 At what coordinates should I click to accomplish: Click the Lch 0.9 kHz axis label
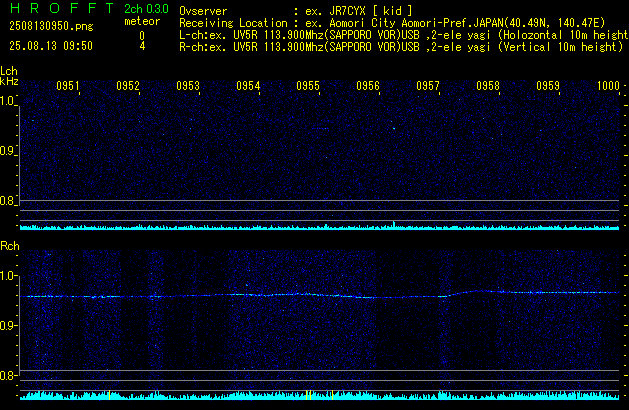[x=7, y=151]
